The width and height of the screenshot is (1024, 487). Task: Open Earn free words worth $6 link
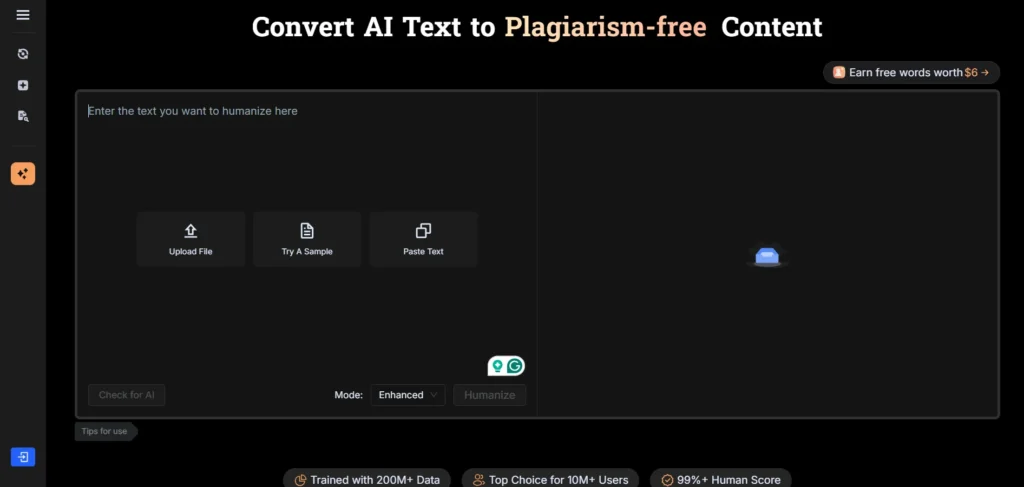pyautogui.click(x=912, y=72)
